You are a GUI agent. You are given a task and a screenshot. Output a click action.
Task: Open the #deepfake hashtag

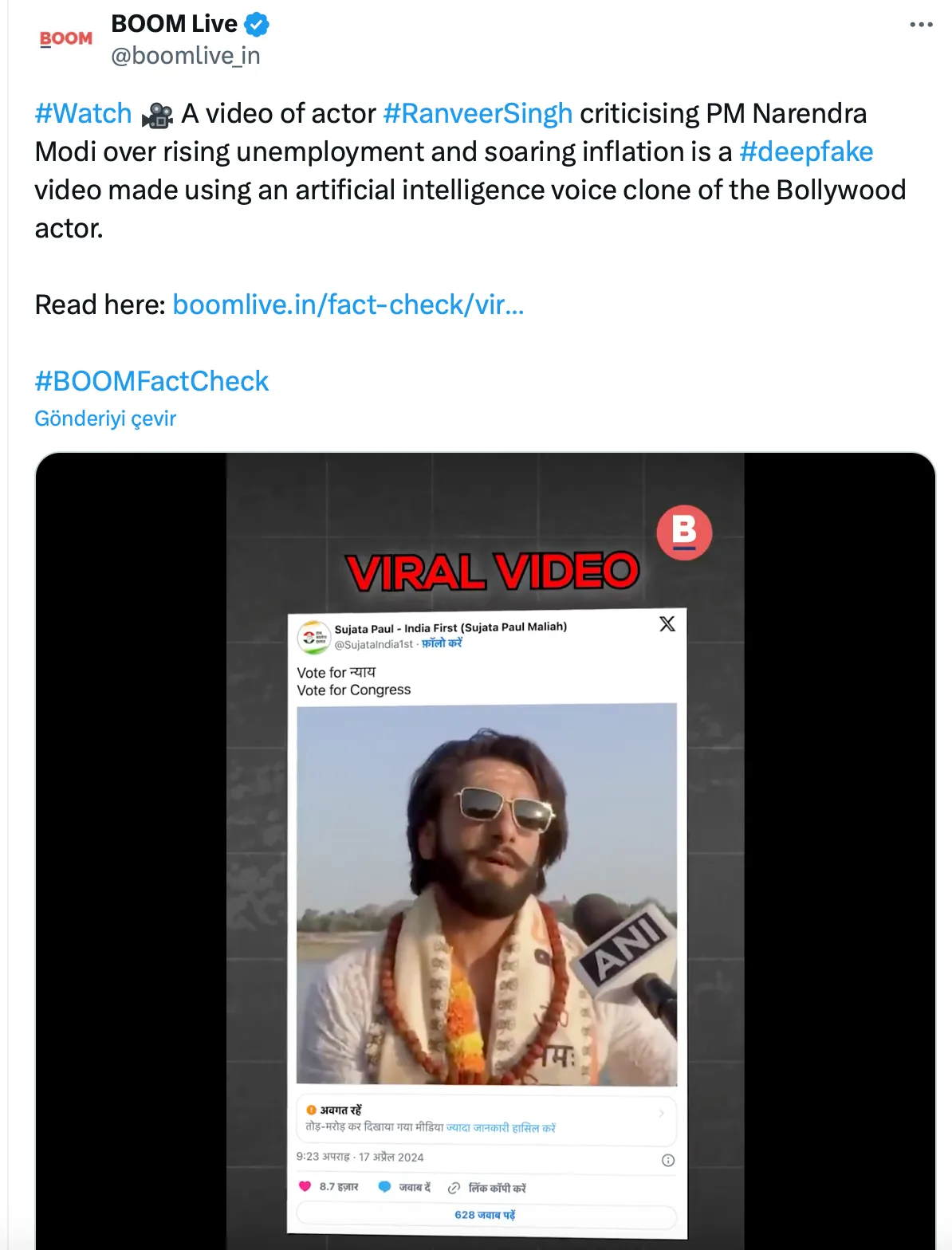click(x=806, y=151)
